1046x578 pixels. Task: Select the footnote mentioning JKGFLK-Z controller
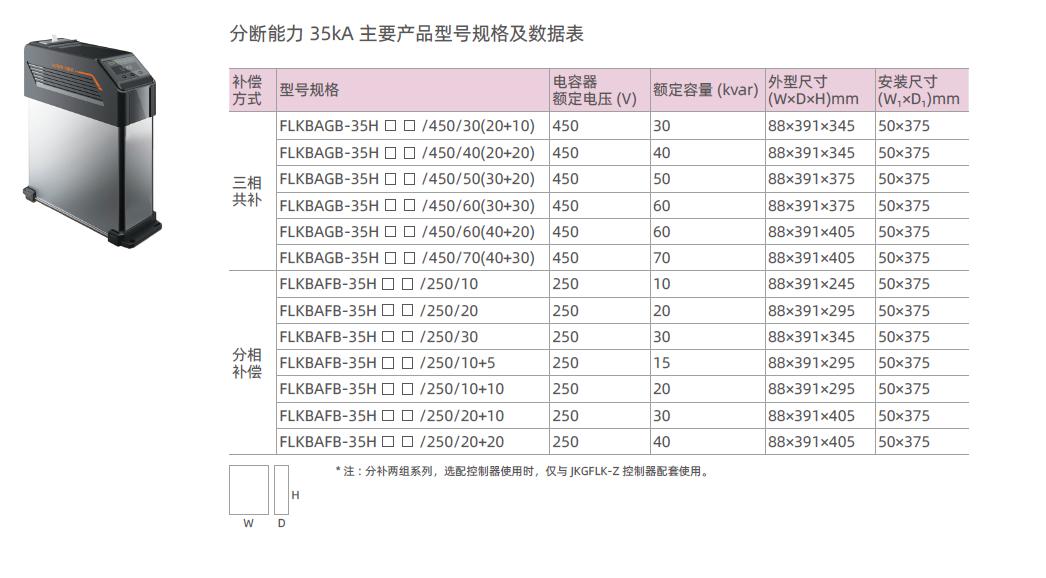point(521,471)
